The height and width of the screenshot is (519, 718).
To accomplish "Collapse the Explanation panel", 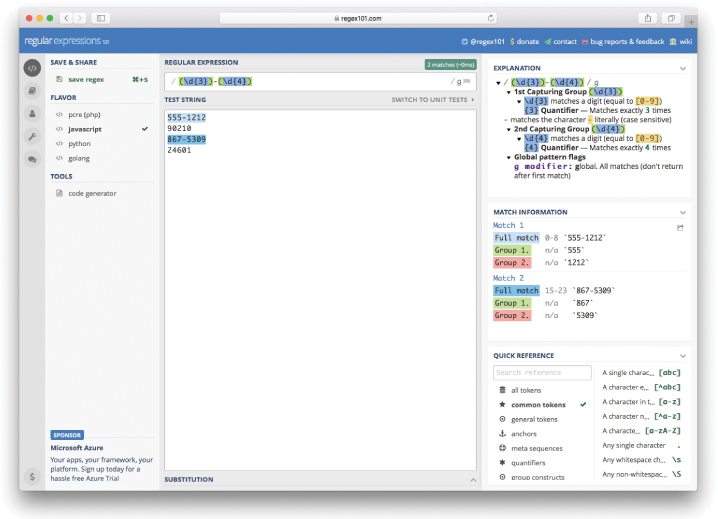I will 683,68.
